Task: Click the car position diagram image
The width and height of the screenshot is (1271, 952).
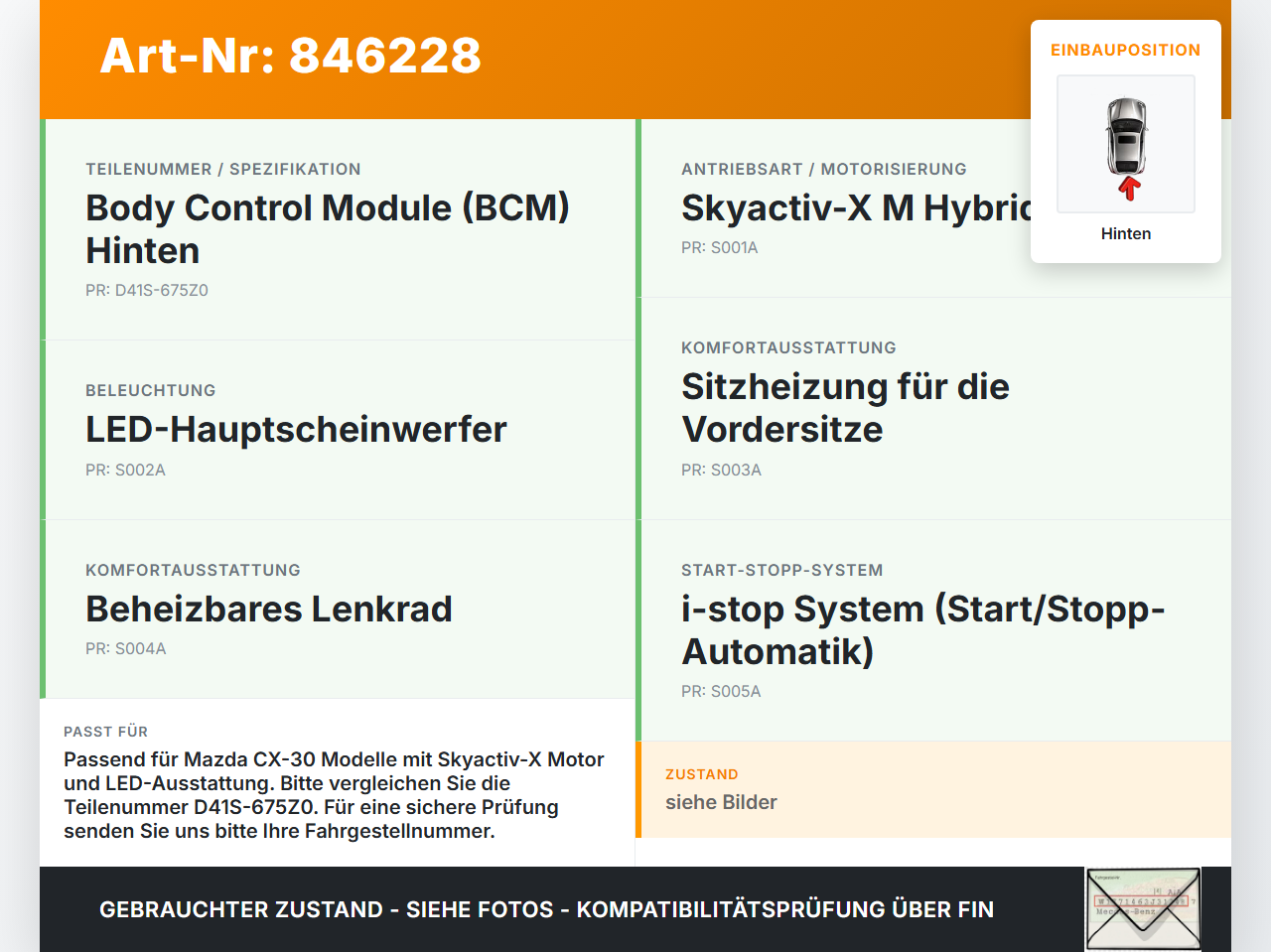Action: pyautogui.click(x=1126, y=144)
